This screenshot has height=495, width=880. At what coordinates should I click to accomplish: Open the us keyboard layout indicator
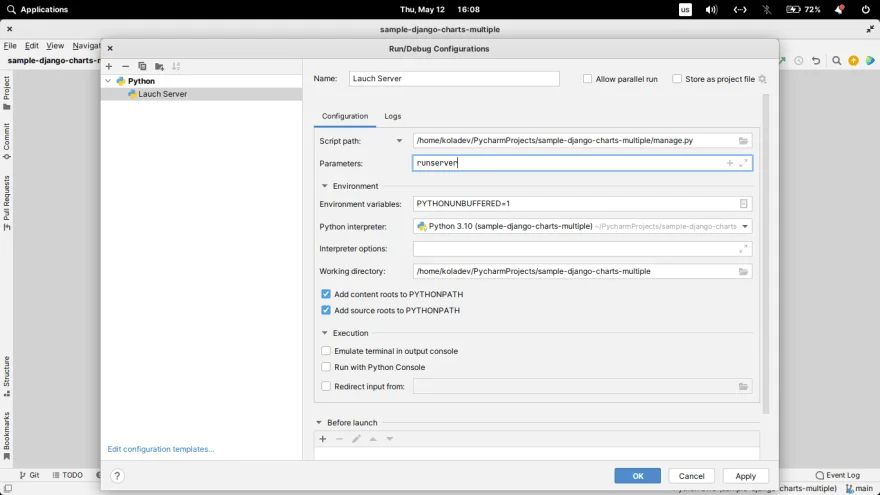tap(685, 10)
